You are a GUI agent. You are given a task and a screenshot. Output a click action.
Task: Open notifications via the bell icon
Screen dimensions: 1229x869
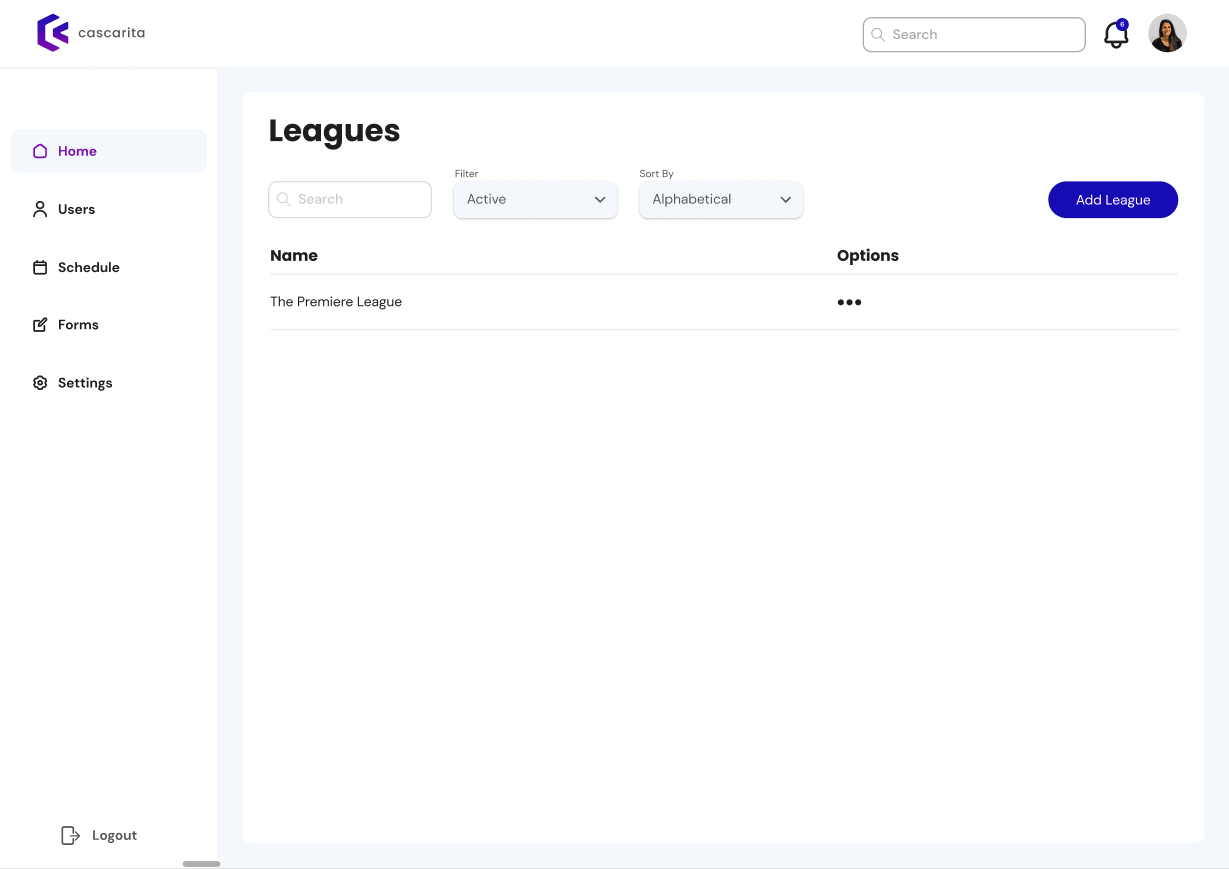tap(1115, 35)
